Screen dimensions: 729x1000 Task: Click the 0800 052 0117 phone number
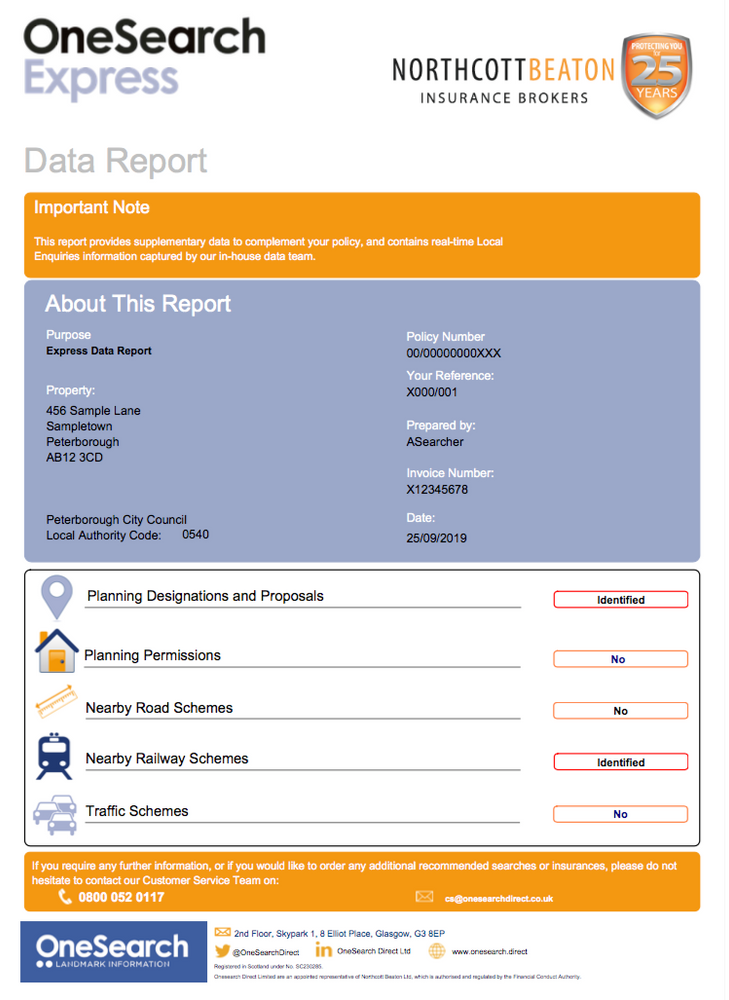[121, 897]
